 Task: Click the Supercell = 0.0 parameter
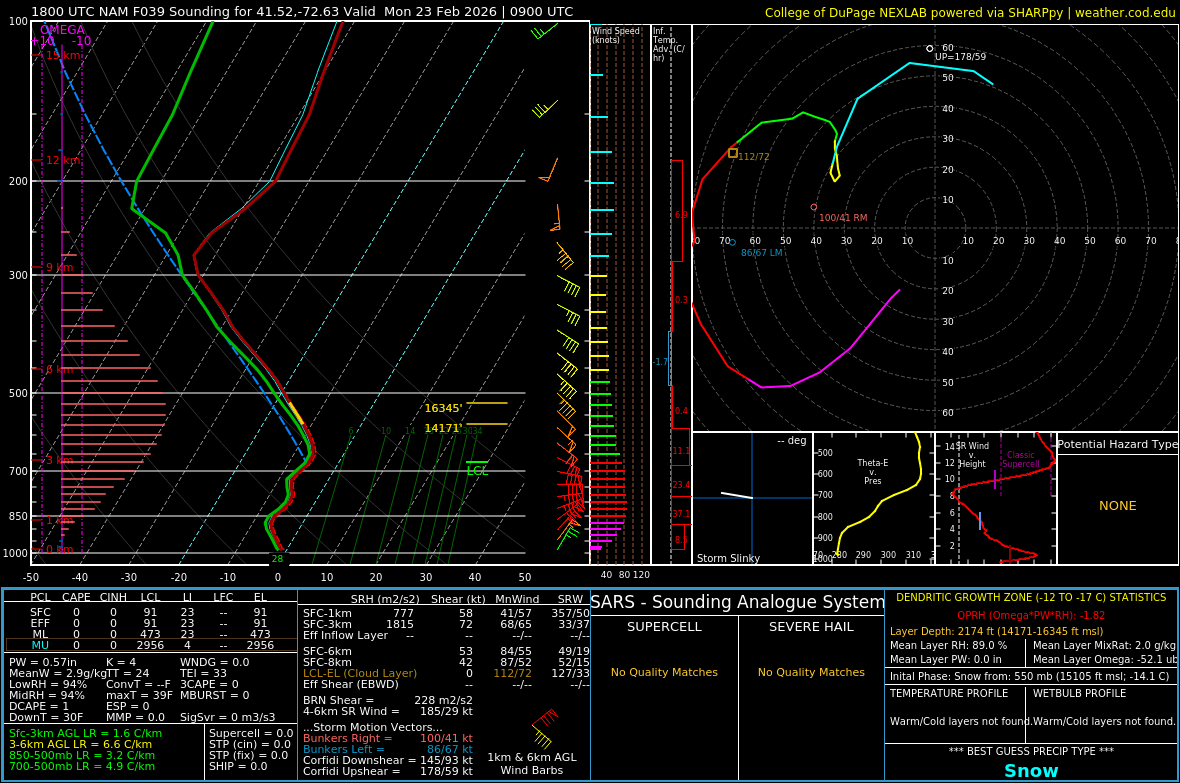[251, 733]
